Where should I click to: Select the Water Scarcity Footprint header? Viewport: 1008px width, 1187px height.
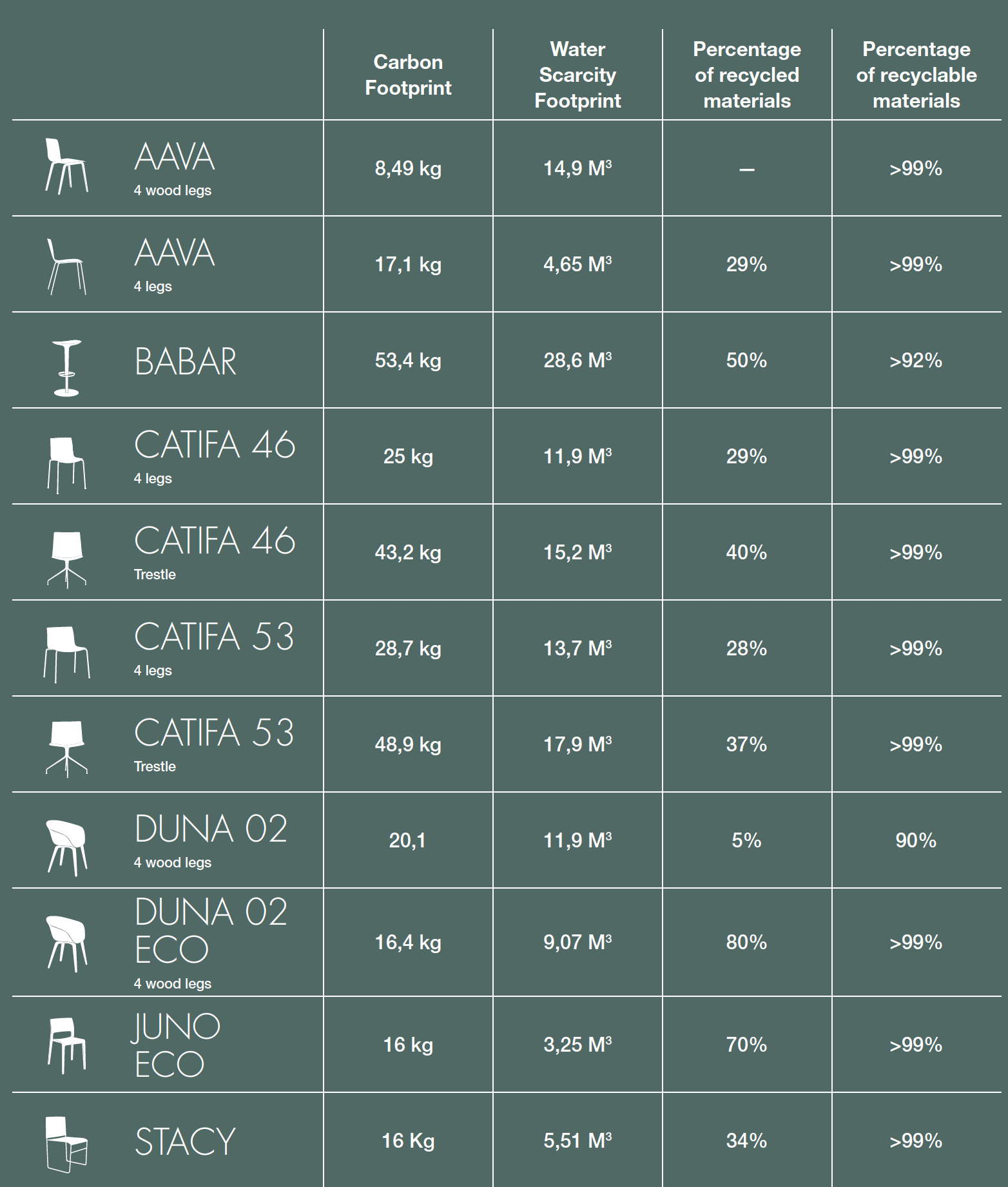577,75
